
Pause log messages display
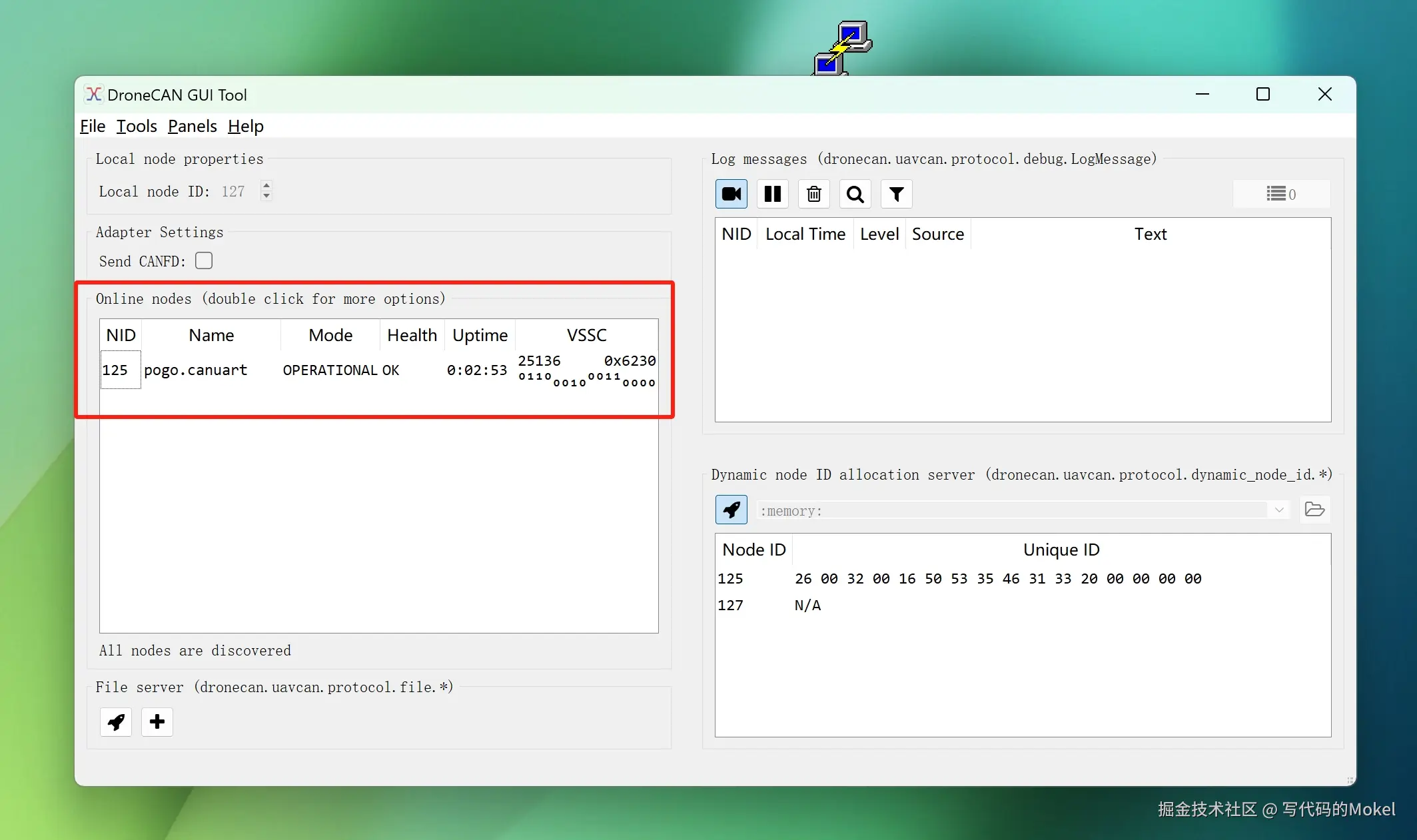click(x=772, y=194)
